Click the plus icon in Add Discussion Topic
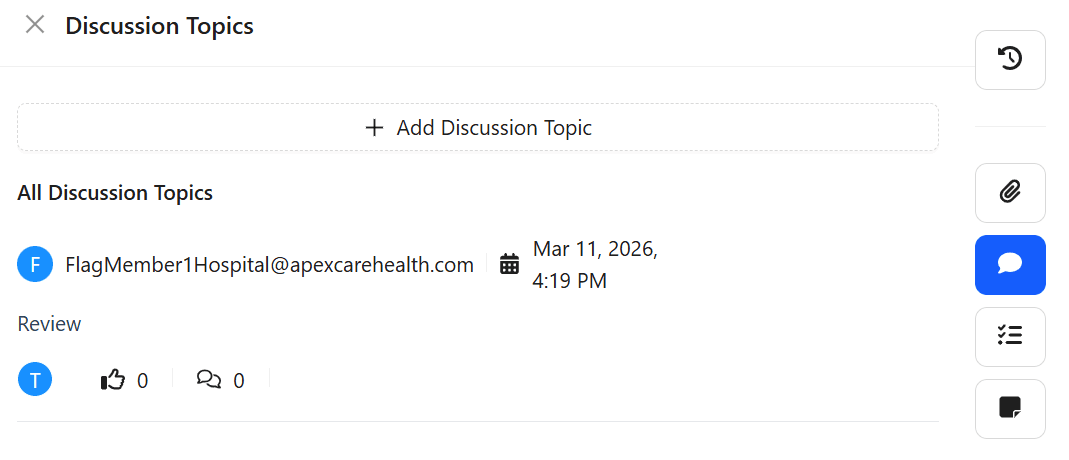1069x460 pixels. [x=375, y=128]
